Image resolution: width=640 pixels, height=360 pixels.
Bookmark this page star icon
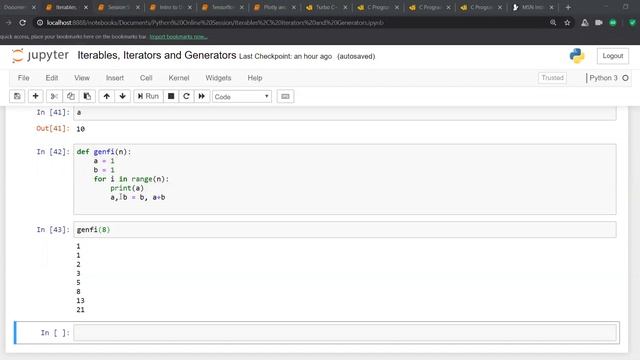(567, 23)
